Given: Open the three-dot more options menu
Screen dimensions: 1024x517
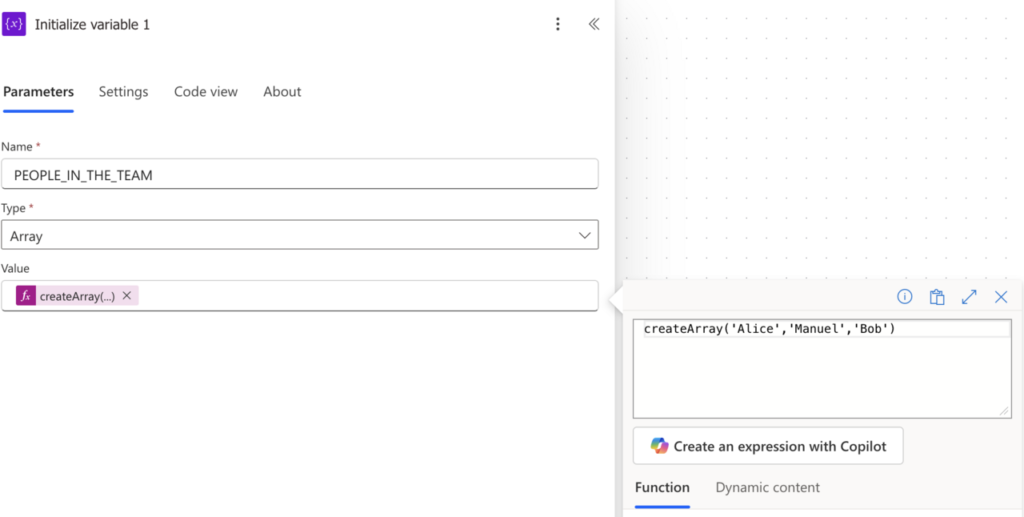Looking at the screenshot, I should (x=558, y=24).
